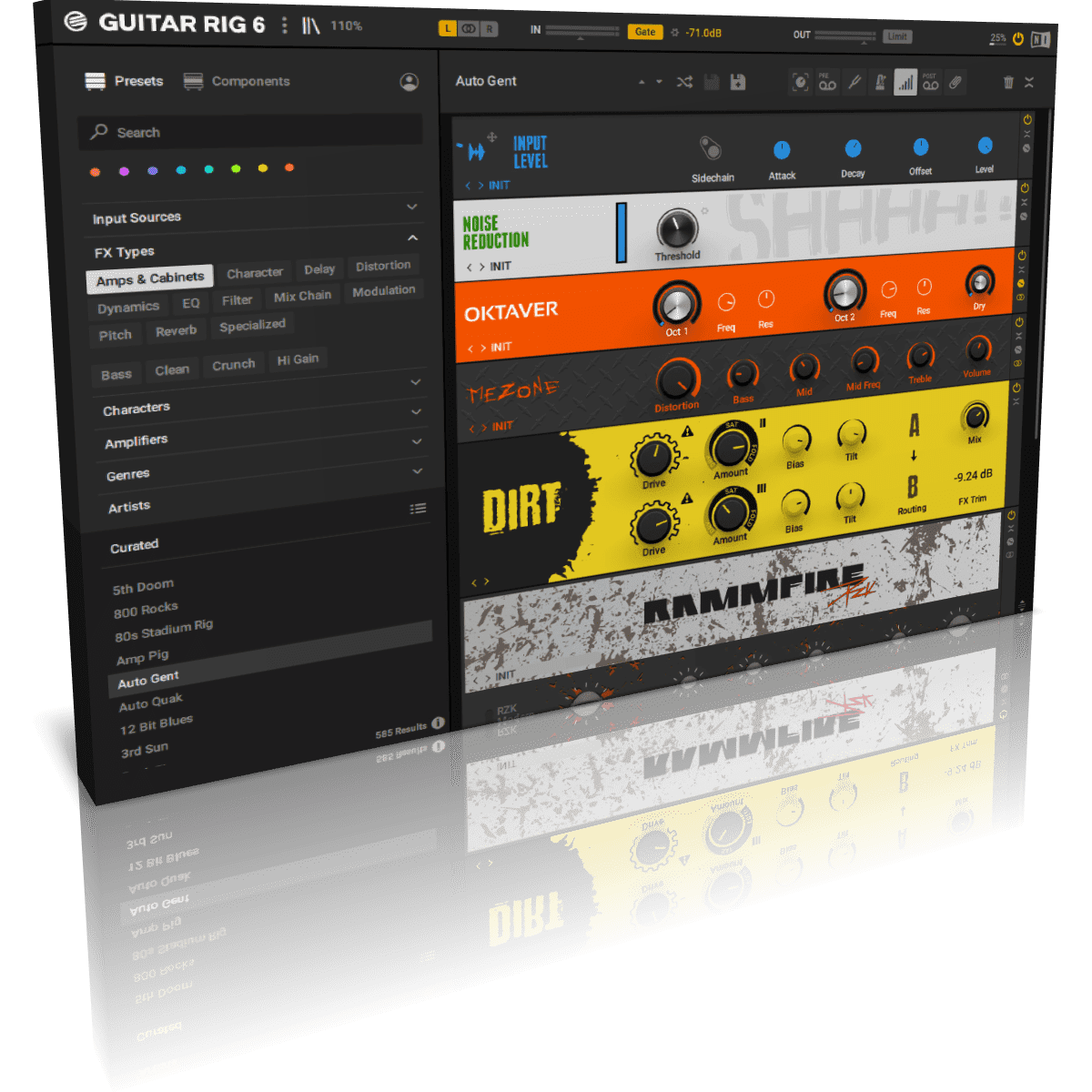Select the Crunch tag
This screenshot has height=1092, width=1092.
pos(234,365)
